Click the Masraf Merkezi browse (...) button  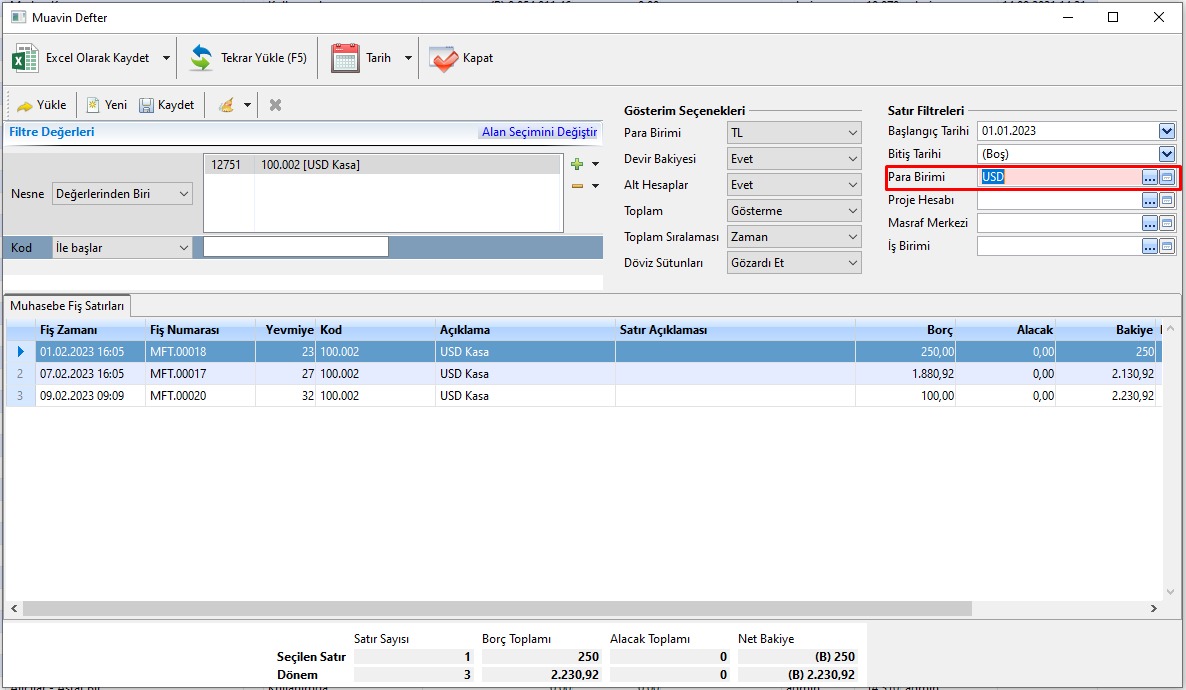[x=1150, y=223]
